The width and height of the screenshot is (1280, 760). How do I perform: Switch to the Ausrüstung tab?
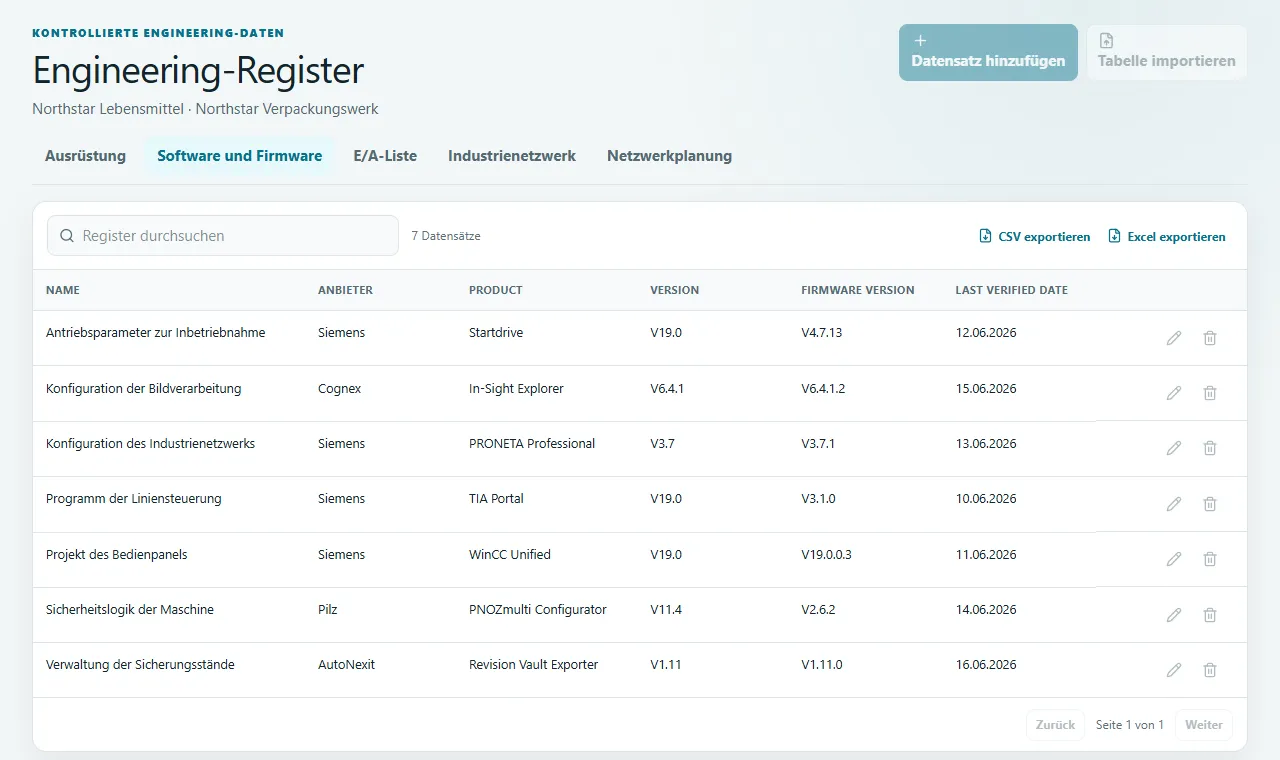pos(85,156)
